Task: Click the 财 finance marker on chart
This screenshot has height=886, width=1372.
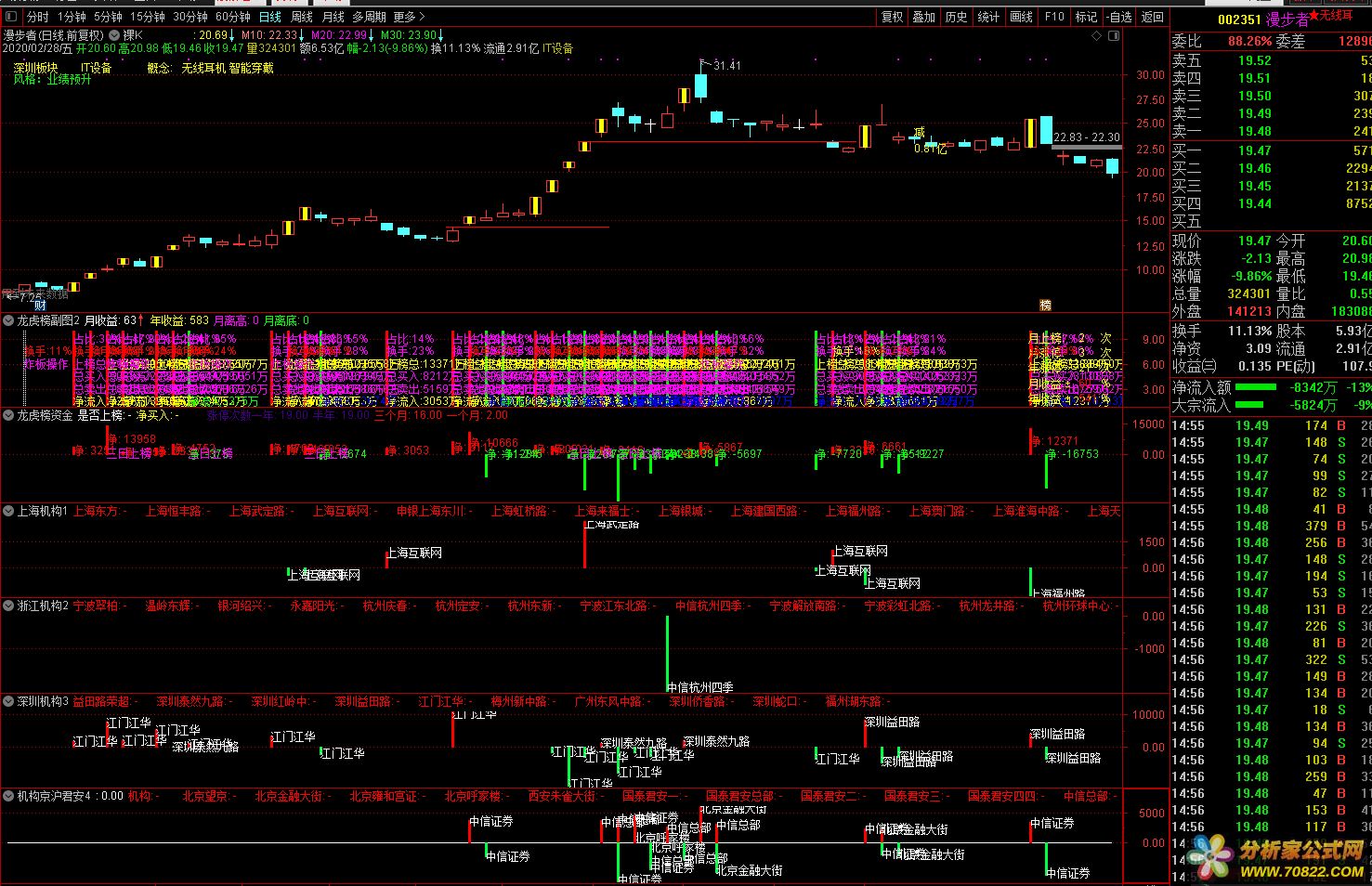Action: click(40, 305)
